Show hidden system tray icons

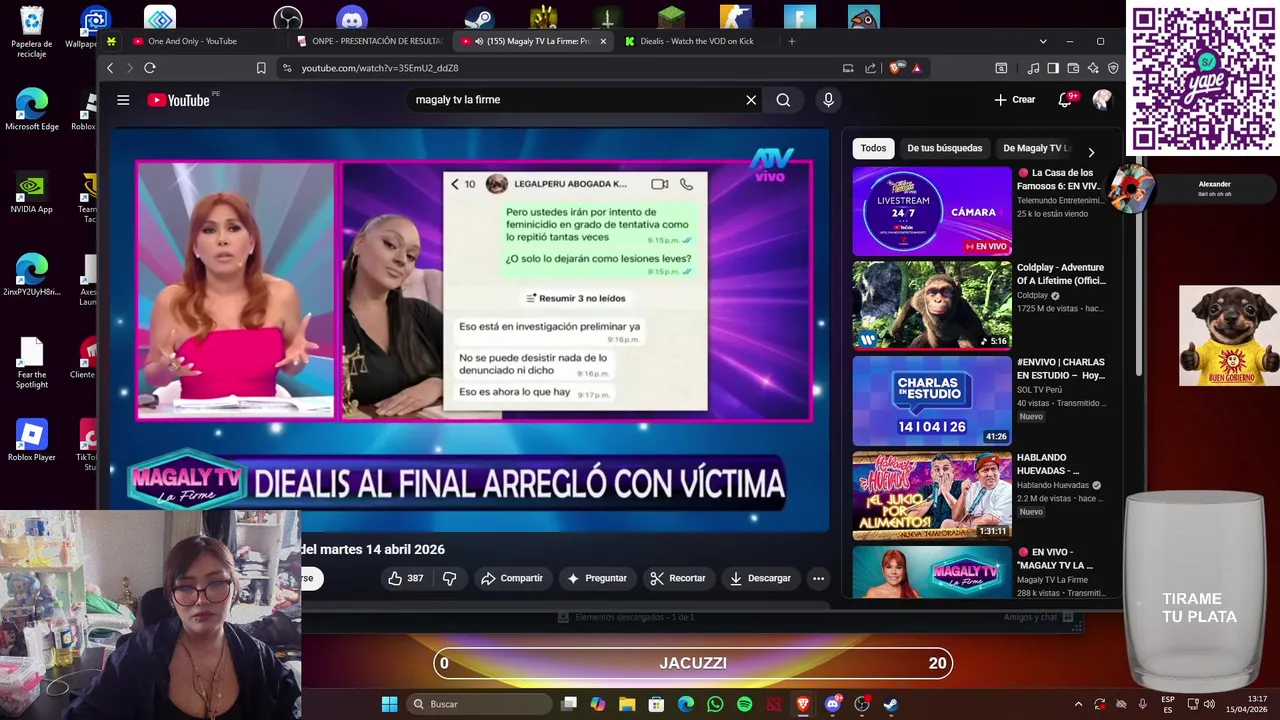[1078, 704]
